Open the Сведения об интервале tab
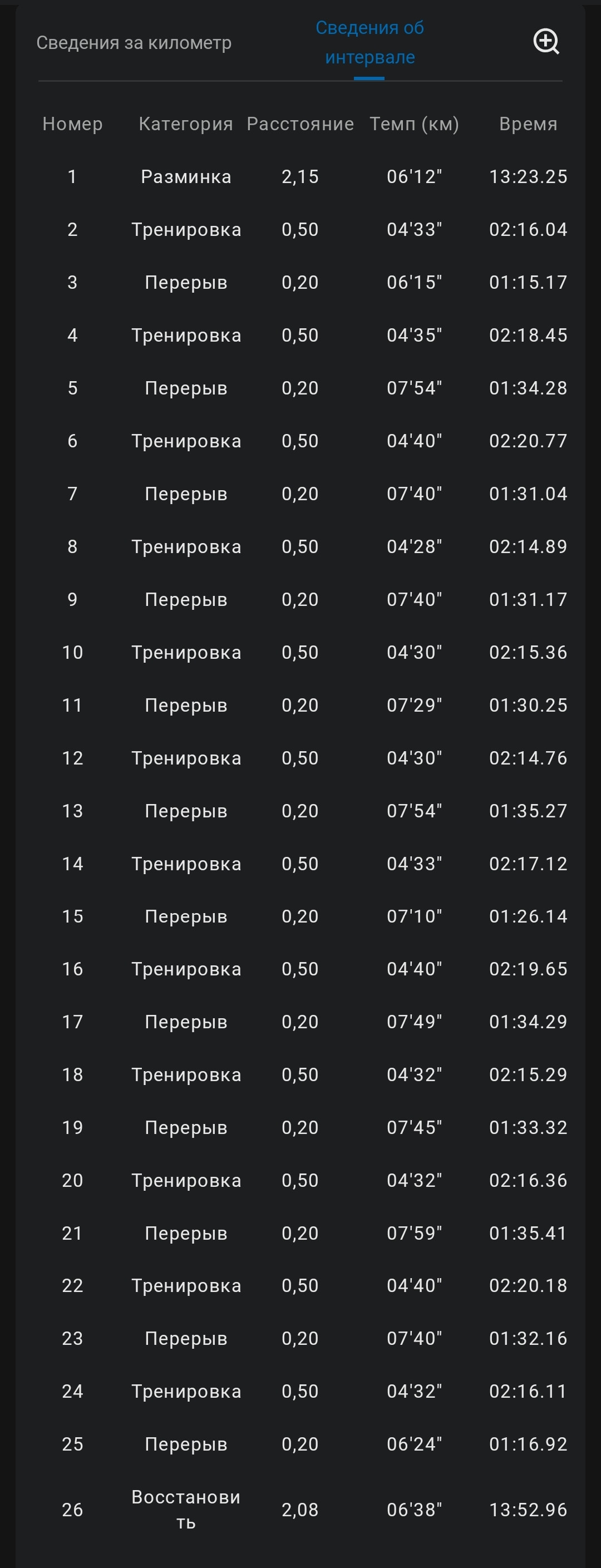The height and width of the screenshot is (1568, 601). 370,43
